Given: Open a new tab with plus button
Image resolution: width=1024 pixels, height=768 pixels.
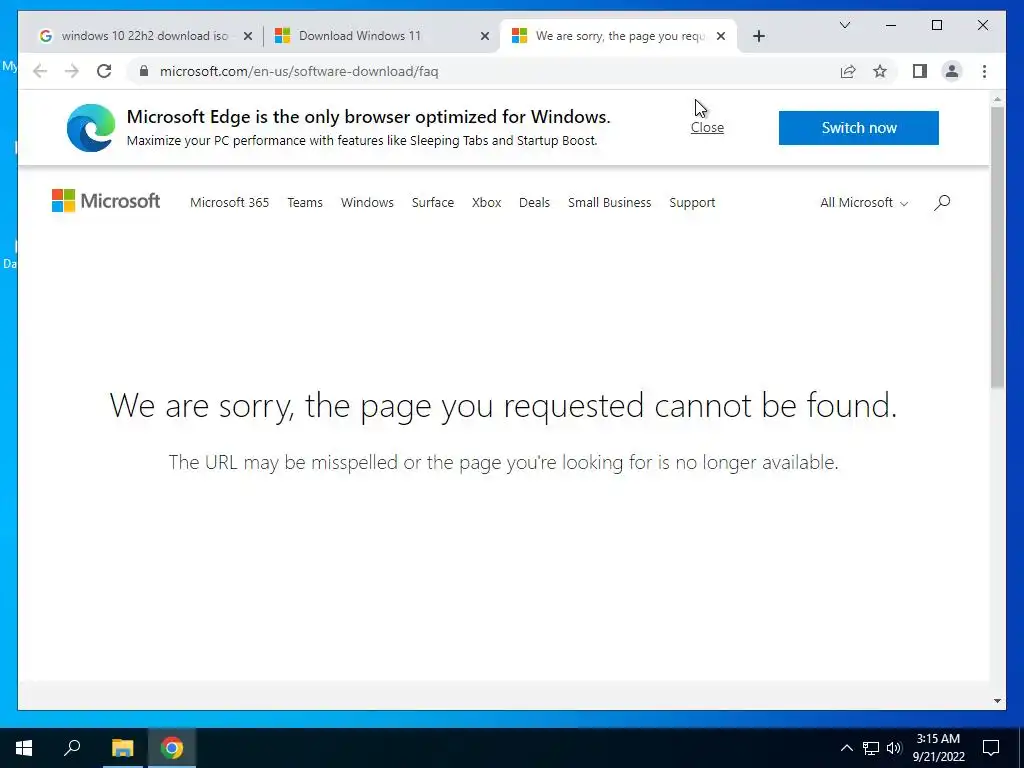Looking at the screenshot, I should click(x=758, y=36).
